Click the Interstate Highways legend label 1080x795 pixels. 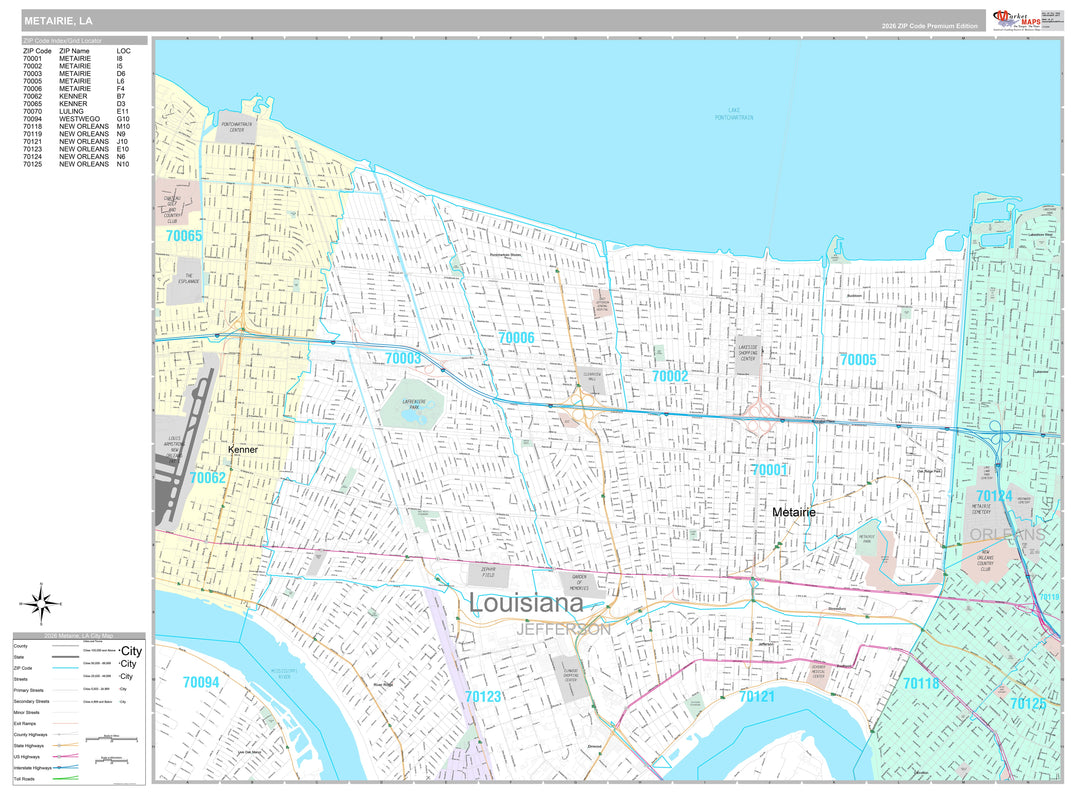[32, 768]
